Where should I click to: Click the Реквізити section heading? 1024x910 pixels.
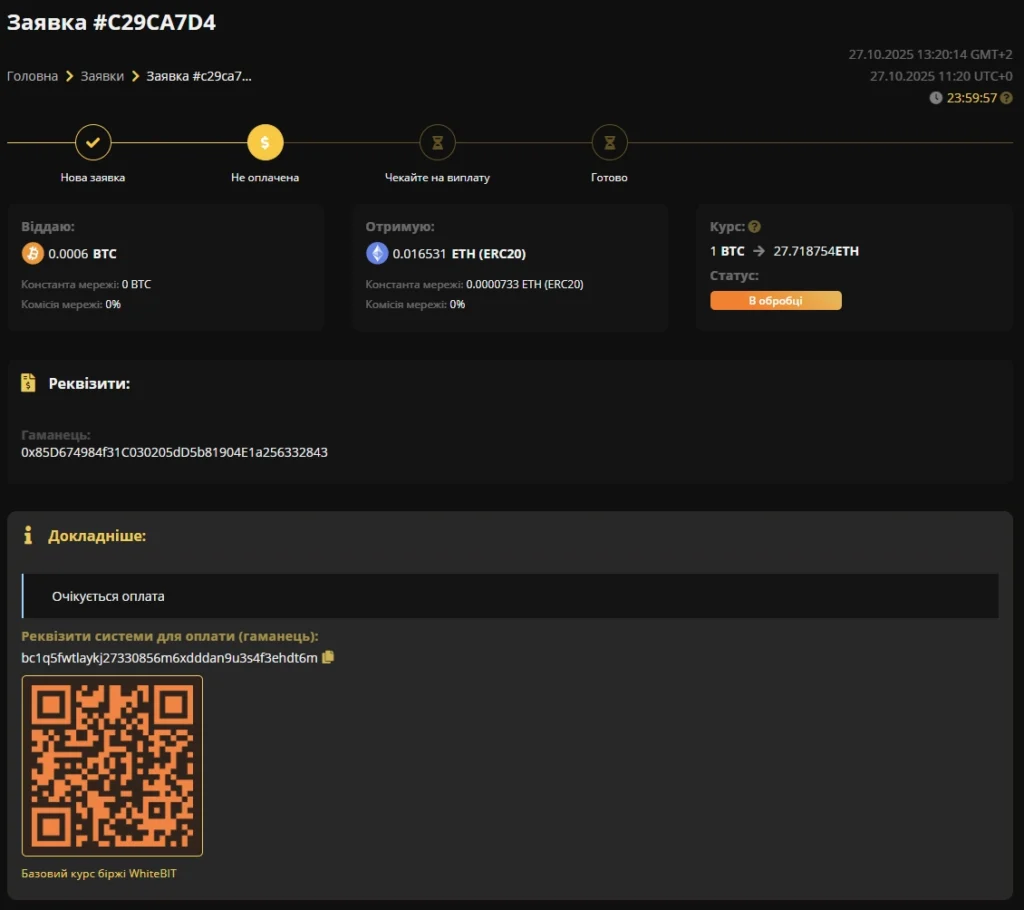pos(89,383)
